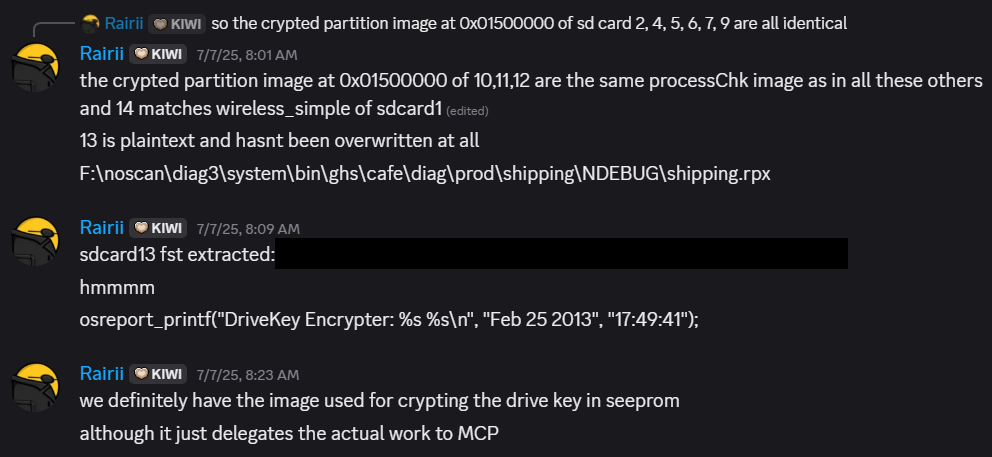Click the KIWI tag on the 8:09 AM message
992x457 pixels.
point(158,228)
